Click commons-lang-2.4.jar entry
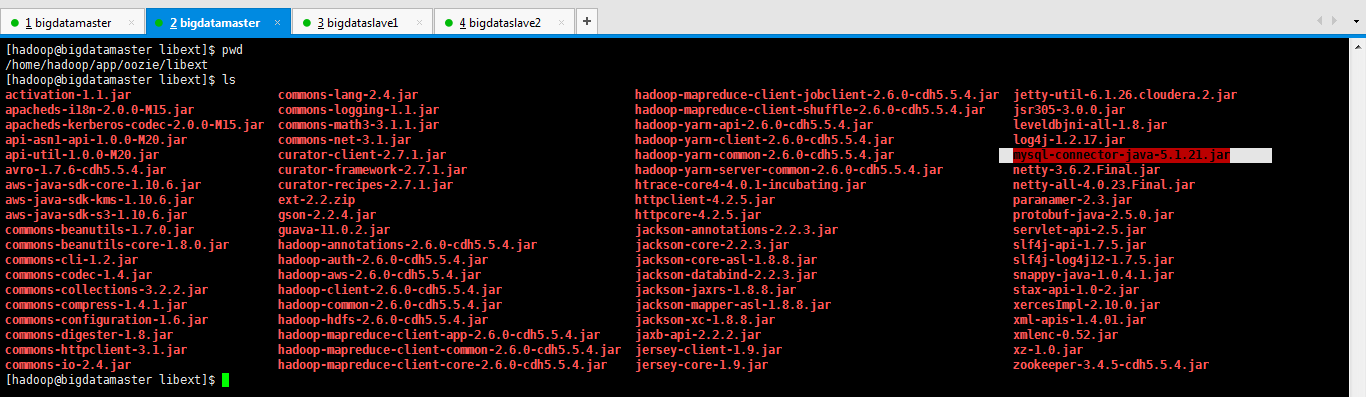The height and width of the screenshot is (397, 1366). pos(348,95)
